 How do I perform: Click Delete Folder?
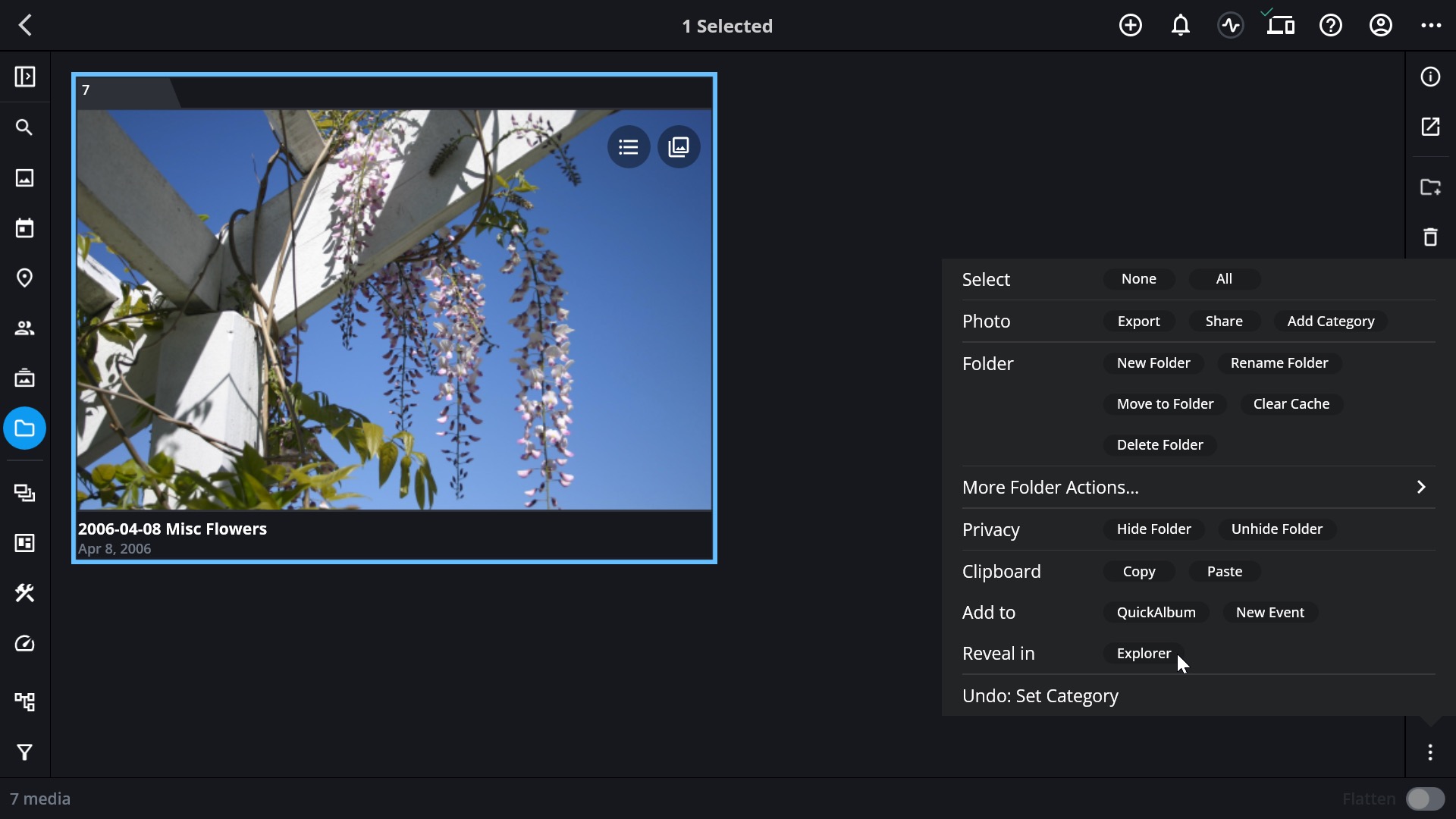(x=1159, y=445)
